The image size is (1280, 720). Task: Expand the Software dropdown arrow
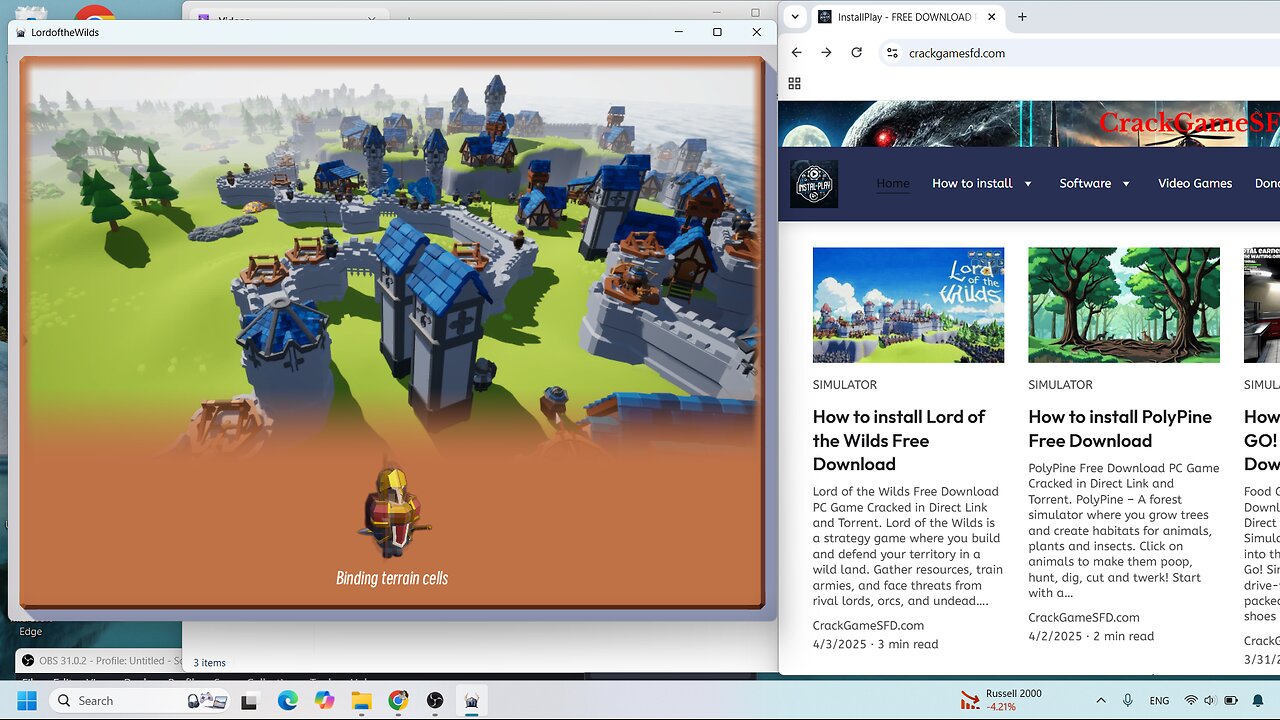tap(1125, 184)
